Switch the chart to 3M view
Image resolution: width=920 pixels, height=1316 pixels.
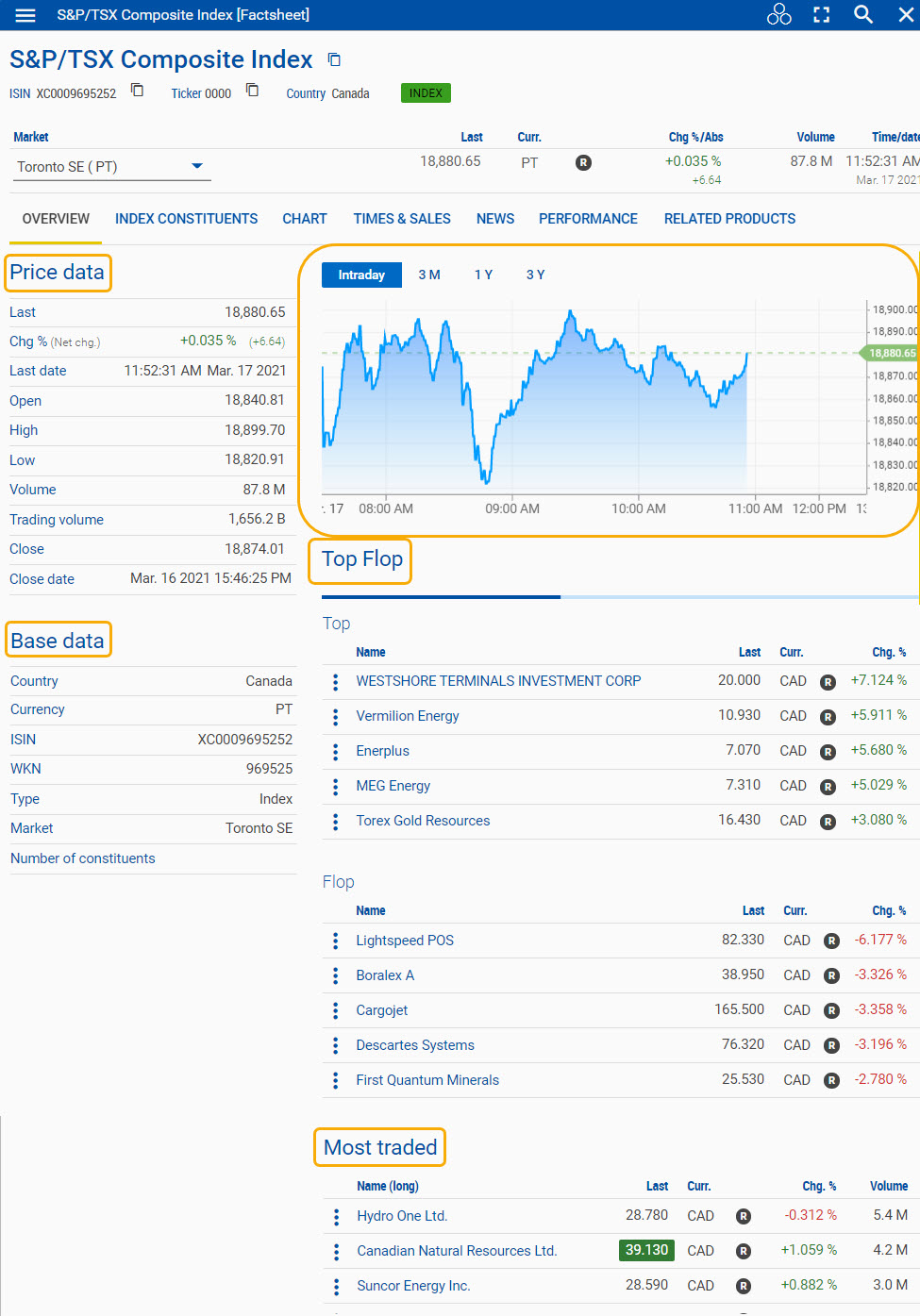(x=429, y=275)
